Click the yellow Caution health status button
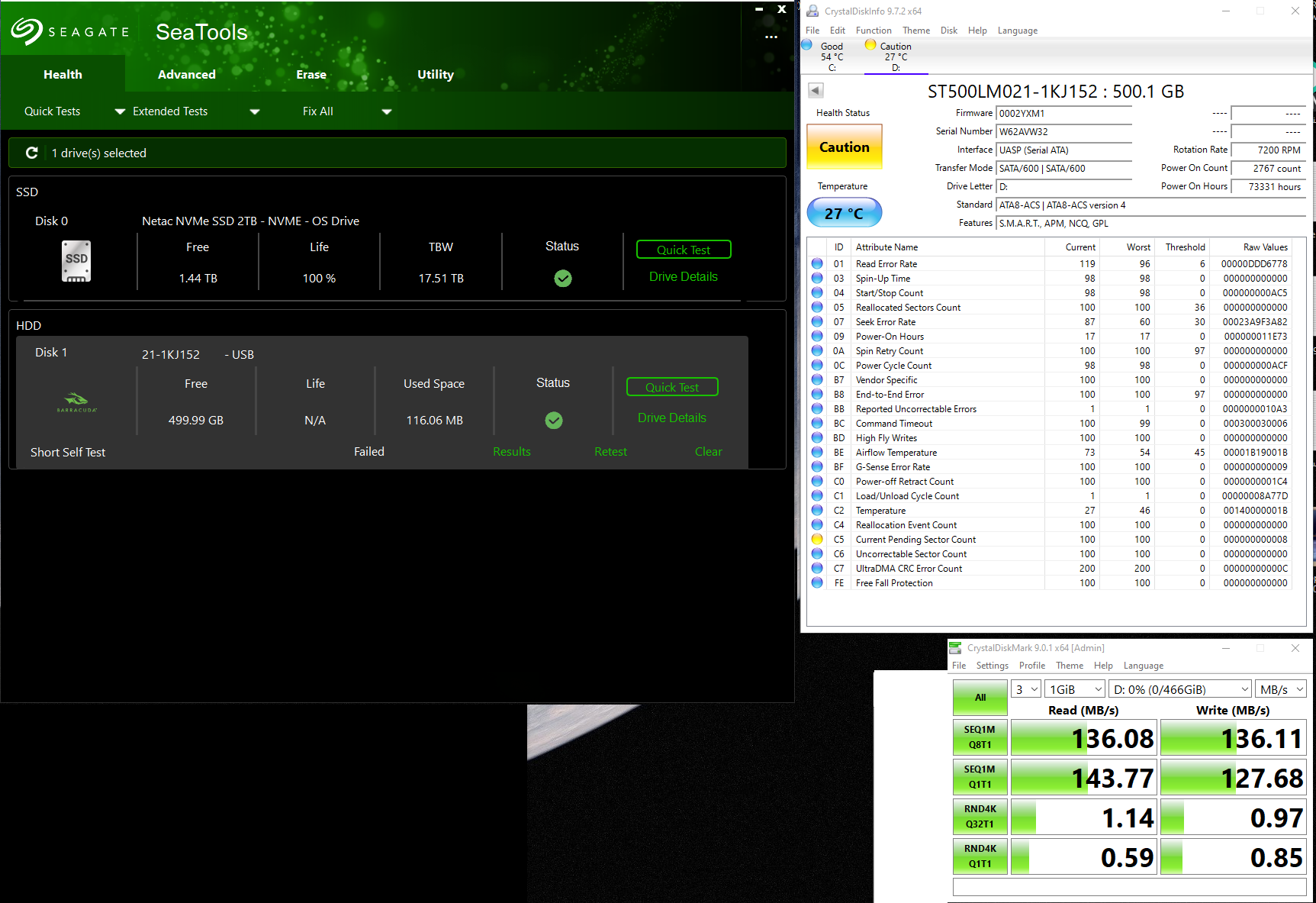 pyautogui.click(x=845, y=147)
